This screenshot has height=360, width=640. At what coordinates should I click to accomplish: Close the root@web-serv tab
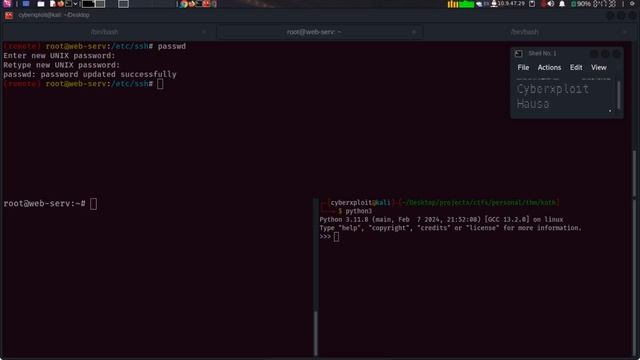(x=414, y=32)
